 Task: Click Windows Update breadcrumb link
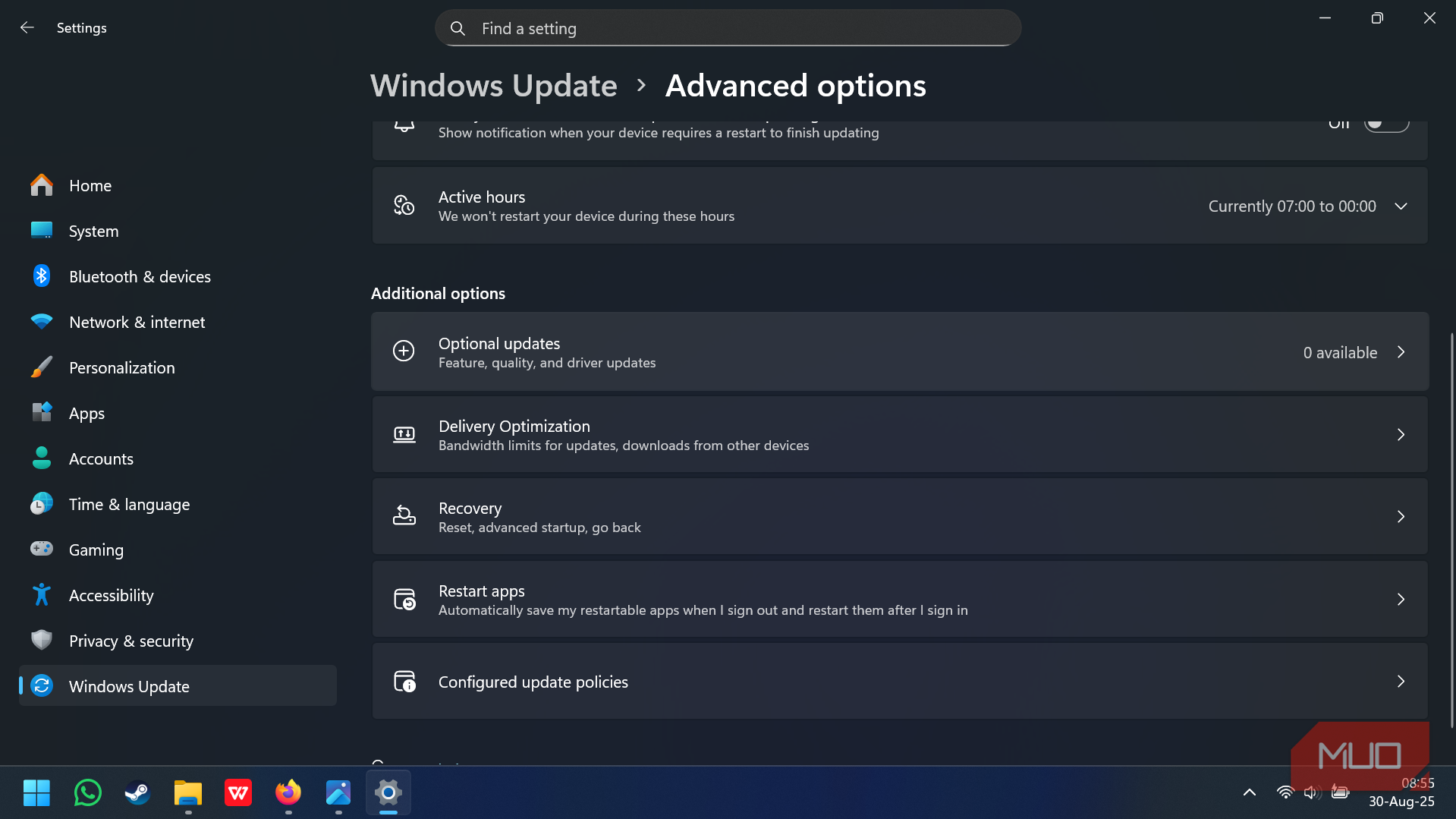[493, 86]
